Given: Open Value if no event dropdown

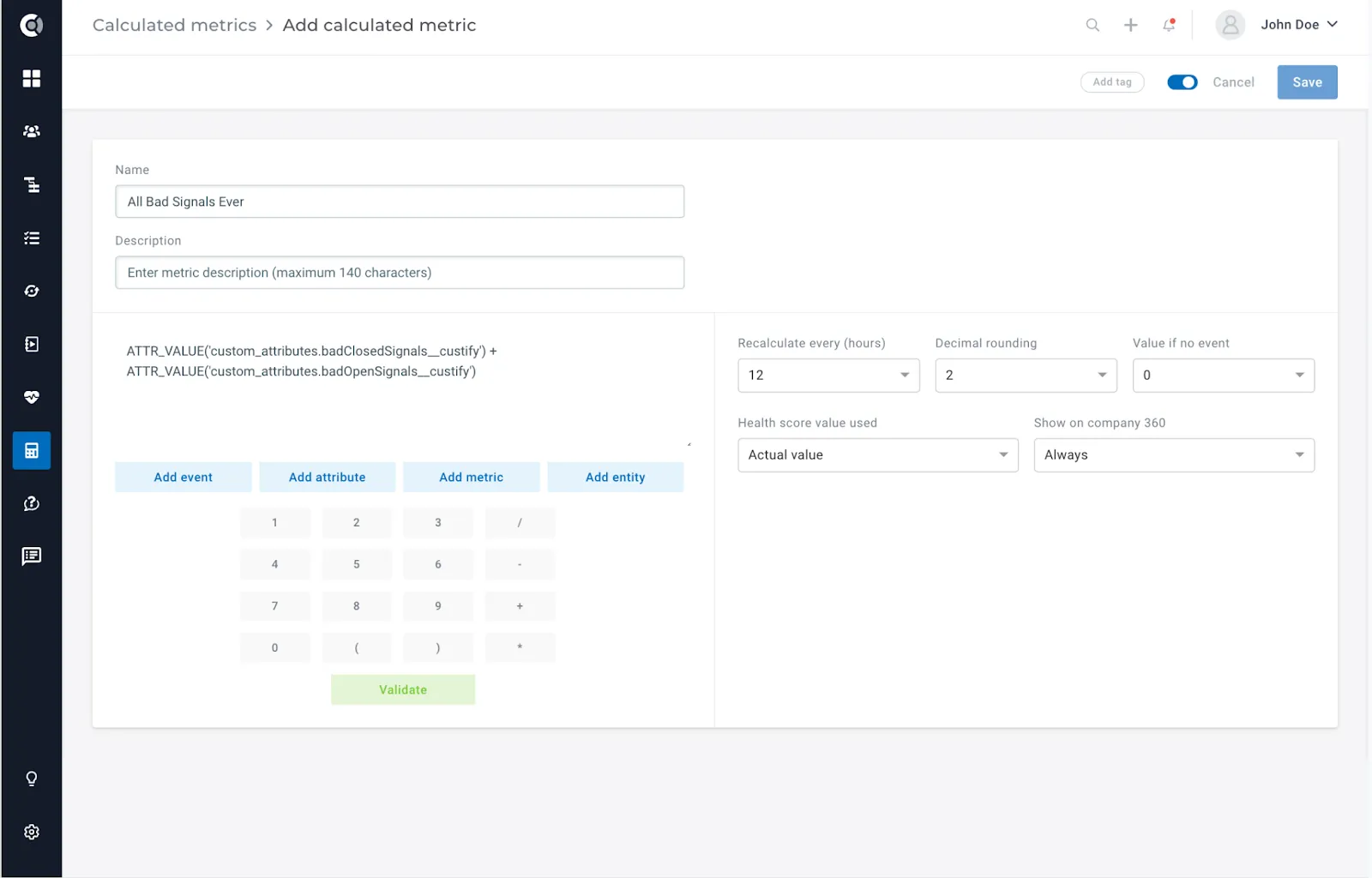Looking at the screenshot, I should click(x=1224, y=376).
